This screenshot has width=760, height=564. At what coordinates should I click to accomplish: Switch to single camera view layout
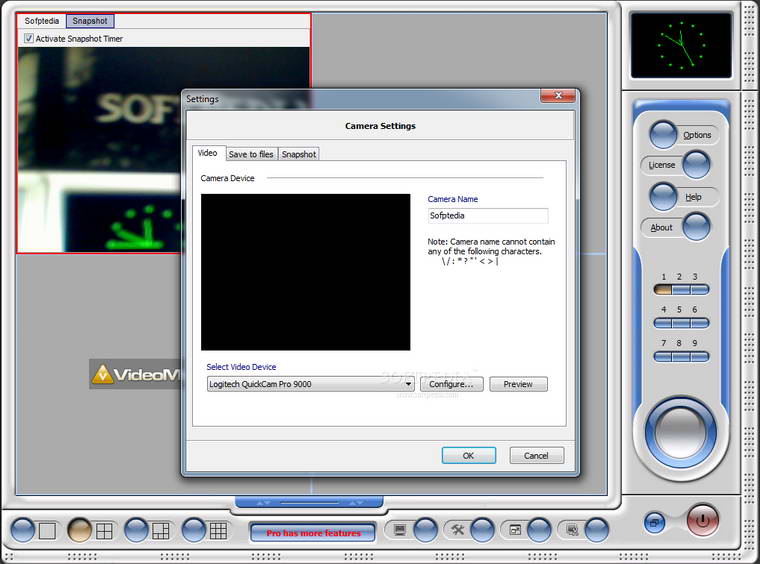(23, 530)
